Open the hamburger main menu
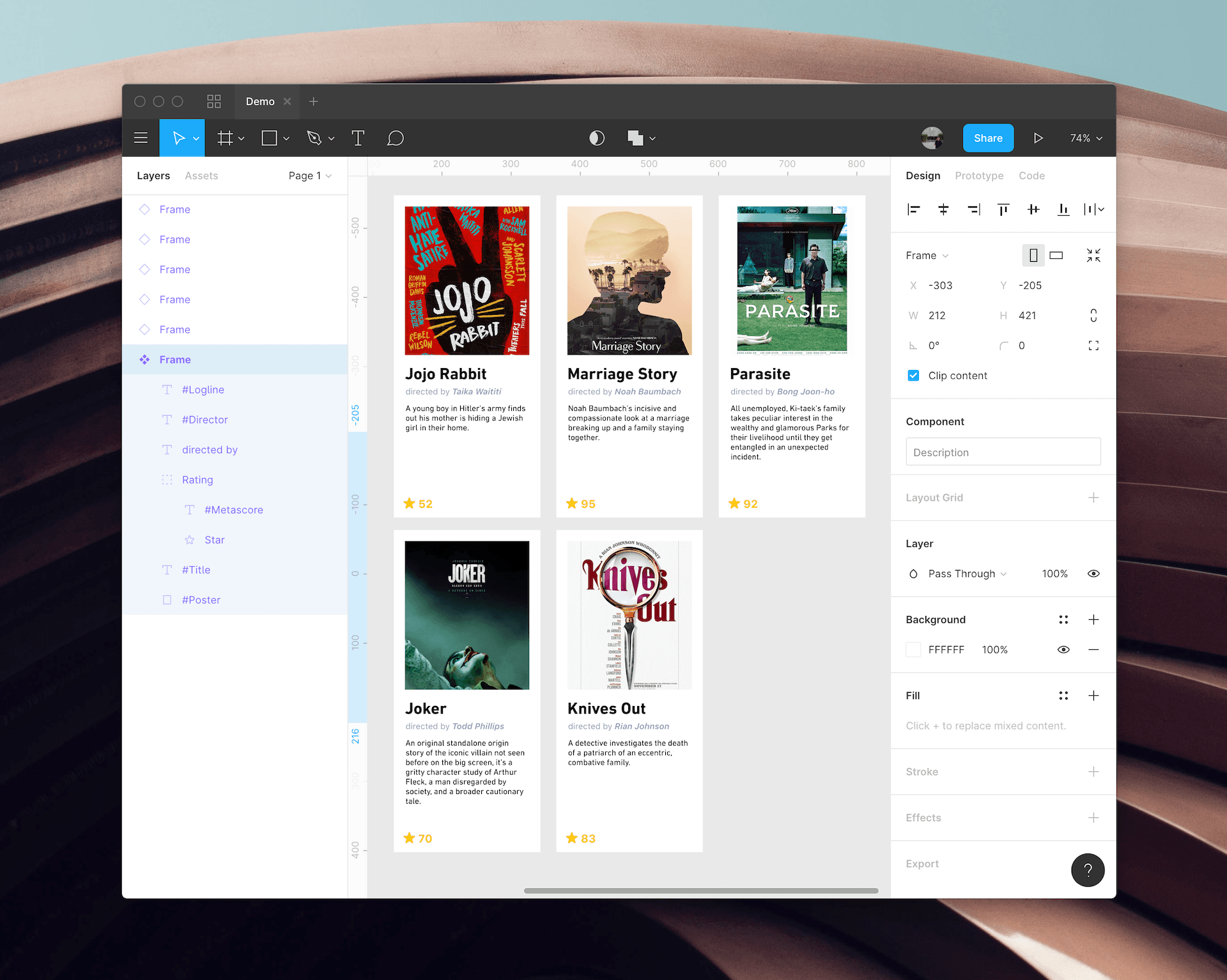The width and height of the screenshot is (1227, 980). tap(141, 138)
